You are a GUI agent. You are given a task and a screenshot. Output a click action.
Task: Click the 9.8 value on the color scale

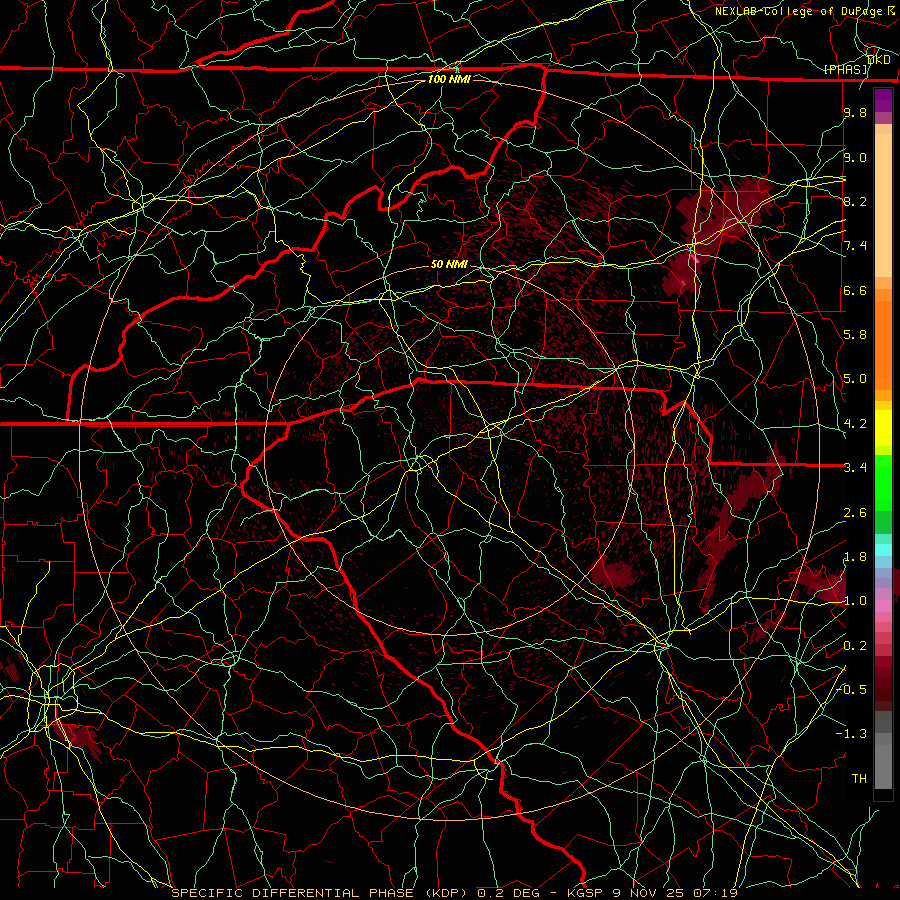[x=855, y=112]
